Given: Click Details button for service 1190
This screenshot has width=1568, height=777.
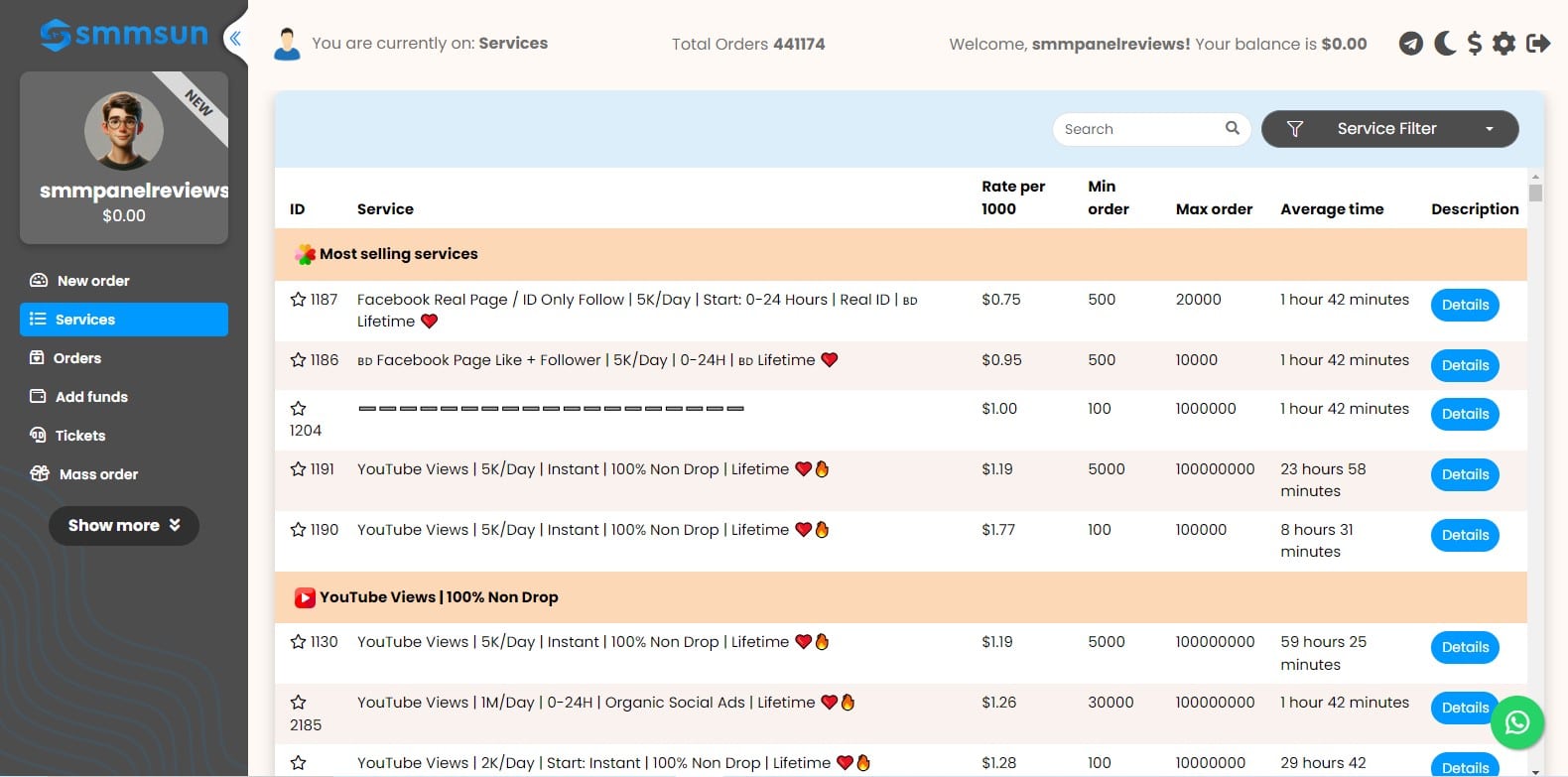Looking at the screenshot, I should (1465, 535).
